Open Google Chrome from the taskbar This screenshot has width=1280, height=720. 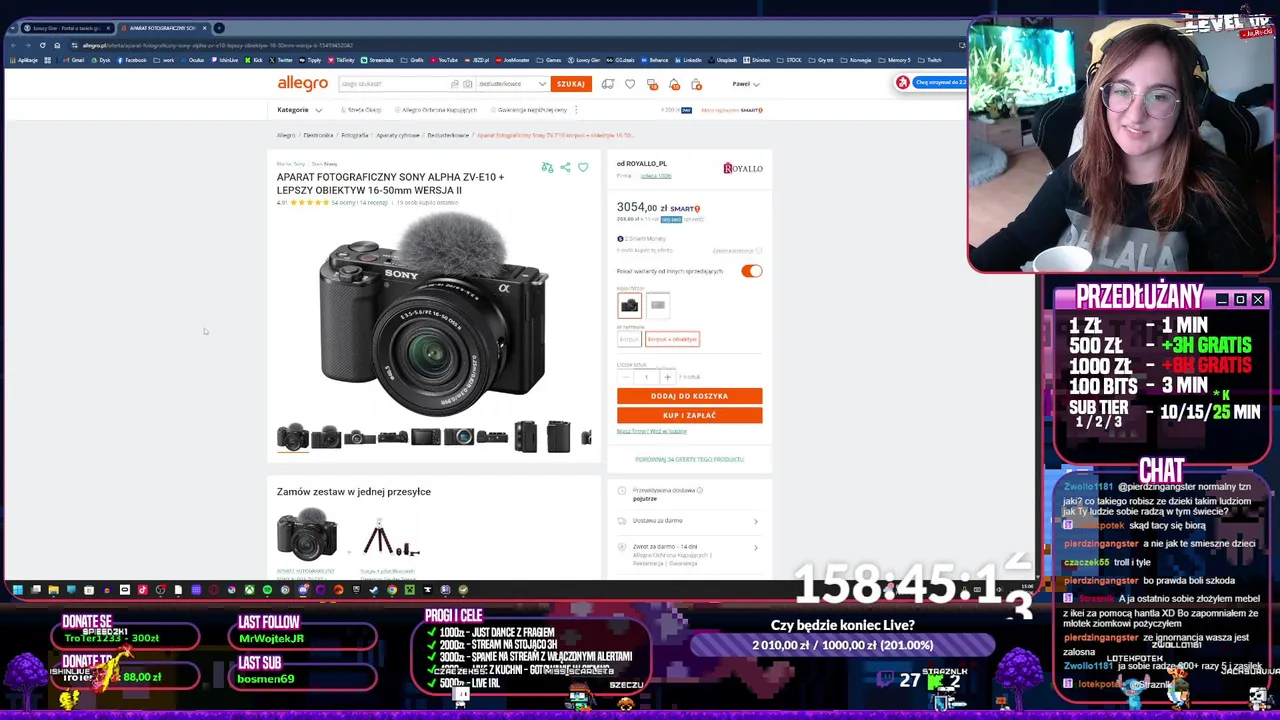click(x=392, y=590)
